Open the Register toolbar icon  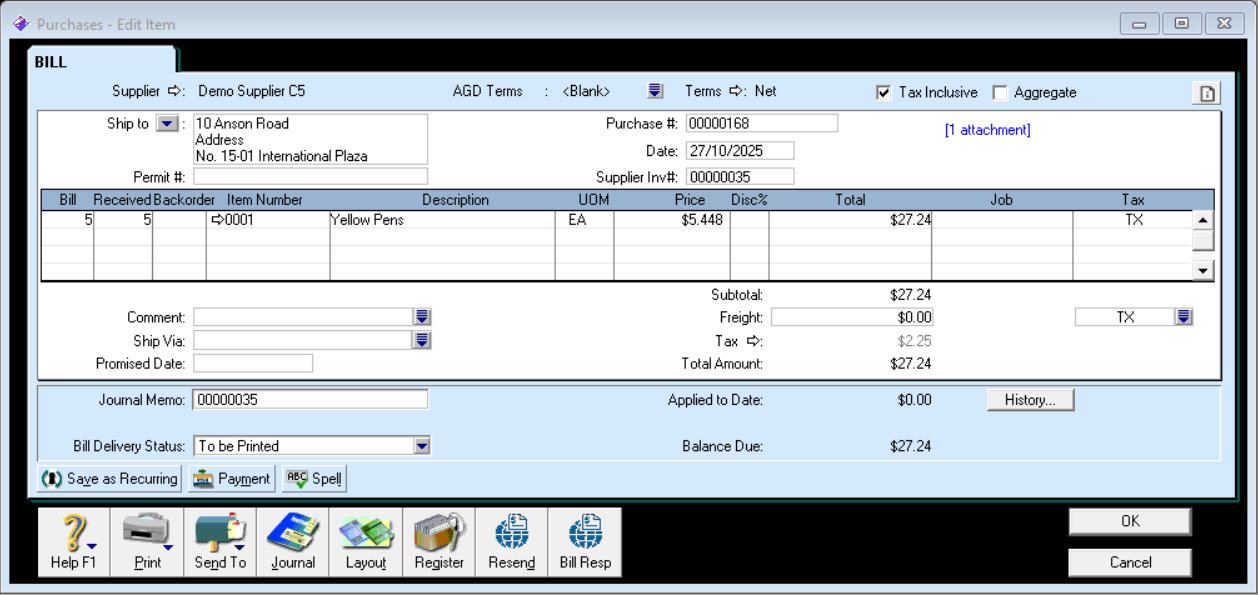pyautogui.click(x=439, y=543)
